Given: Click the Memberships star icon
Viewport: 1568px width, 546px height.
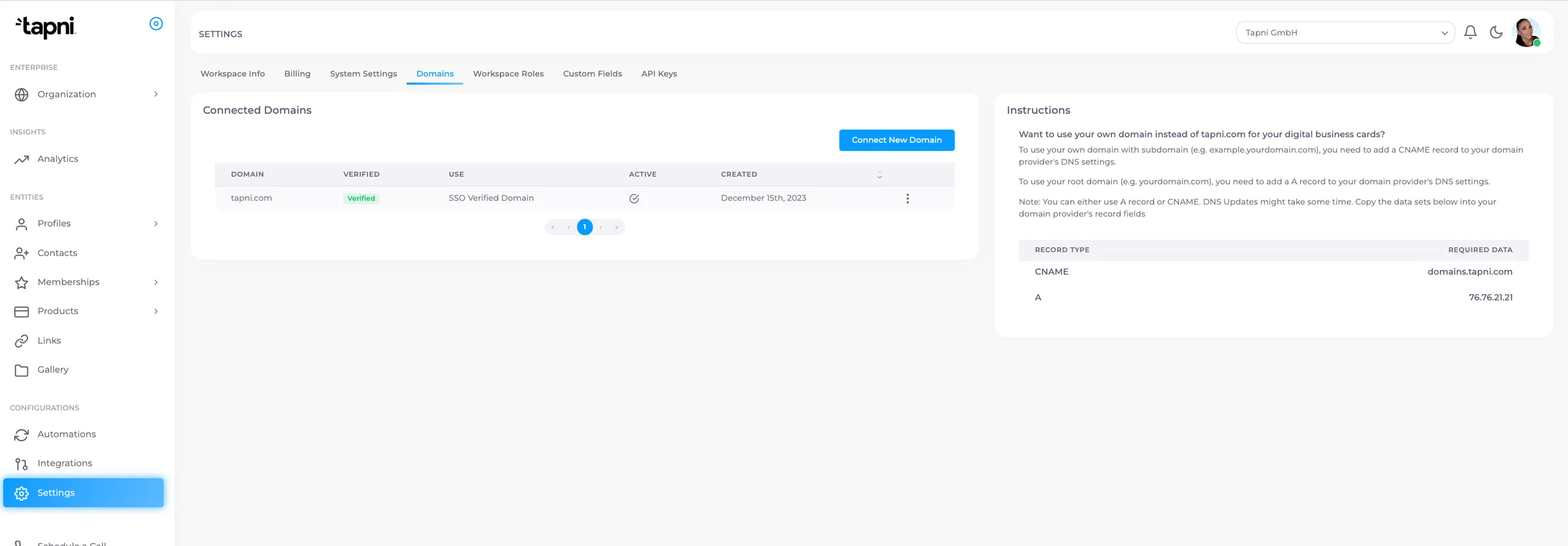Looking at the screenshot, I should pyautogui.click(x=22, y=282).
